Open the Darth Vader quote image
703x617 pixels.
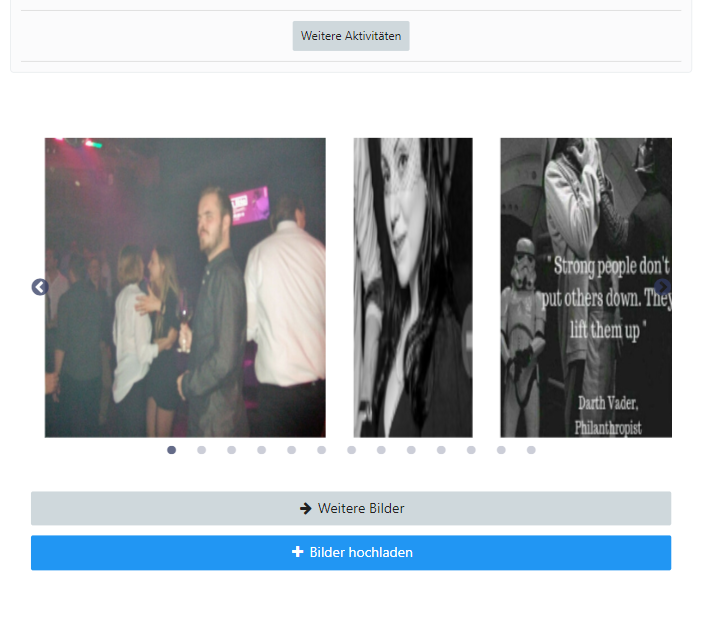click(586, 287)
